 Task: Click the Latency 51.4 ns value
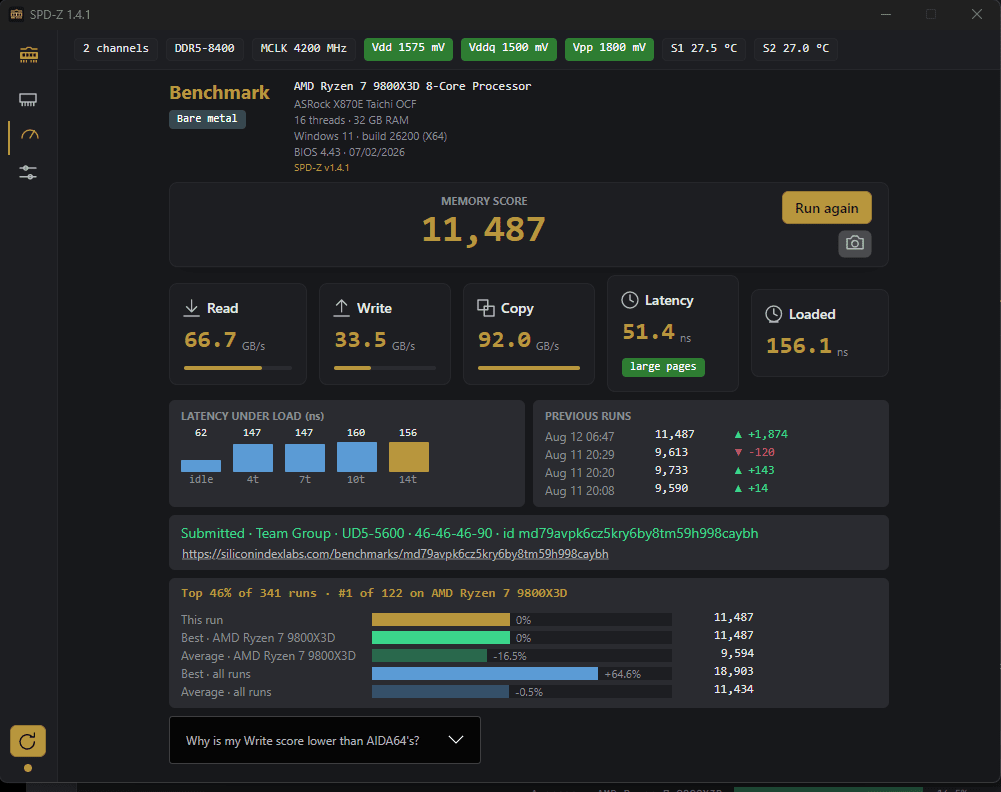point(656,332)
